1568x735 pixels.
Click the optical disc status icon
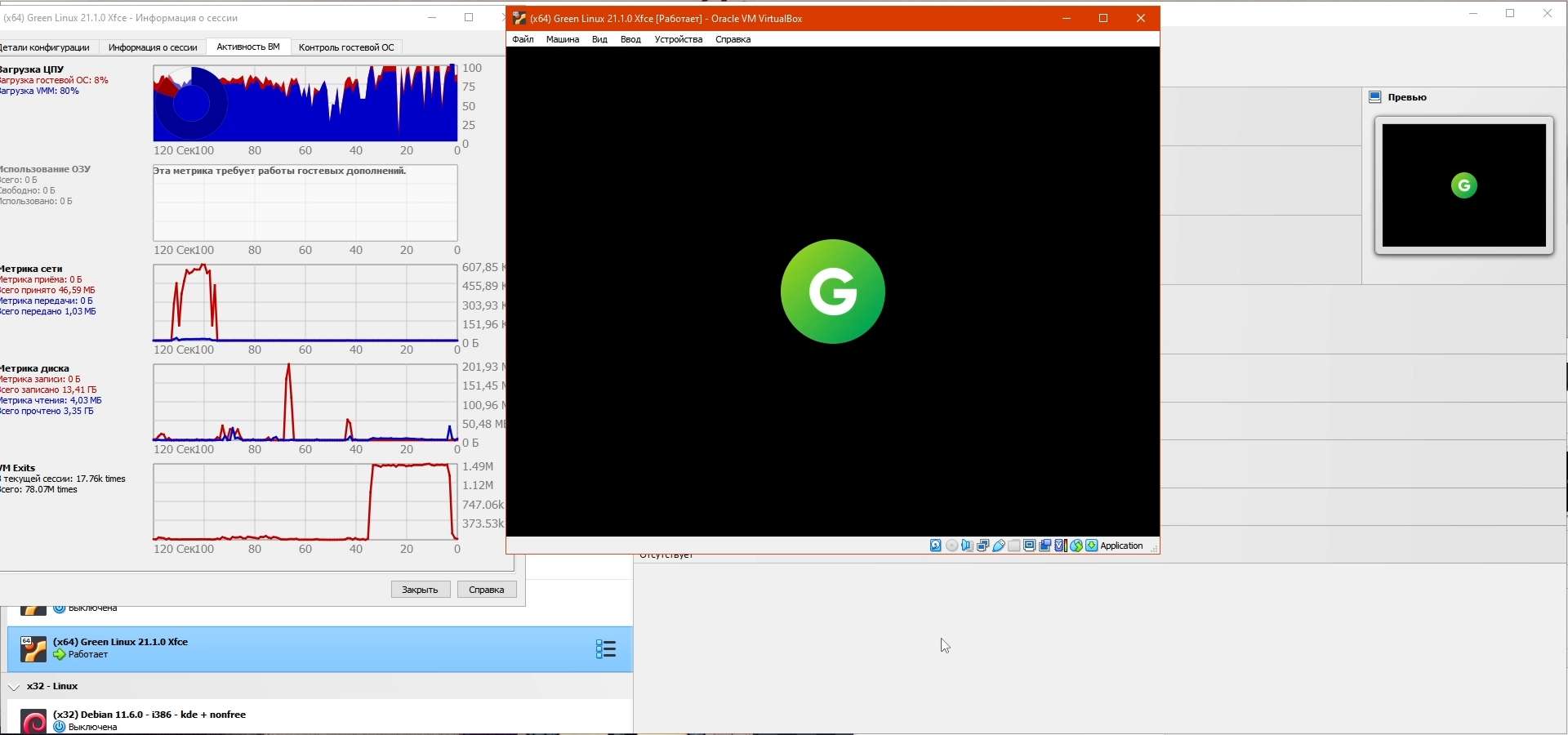click(952, 546)
